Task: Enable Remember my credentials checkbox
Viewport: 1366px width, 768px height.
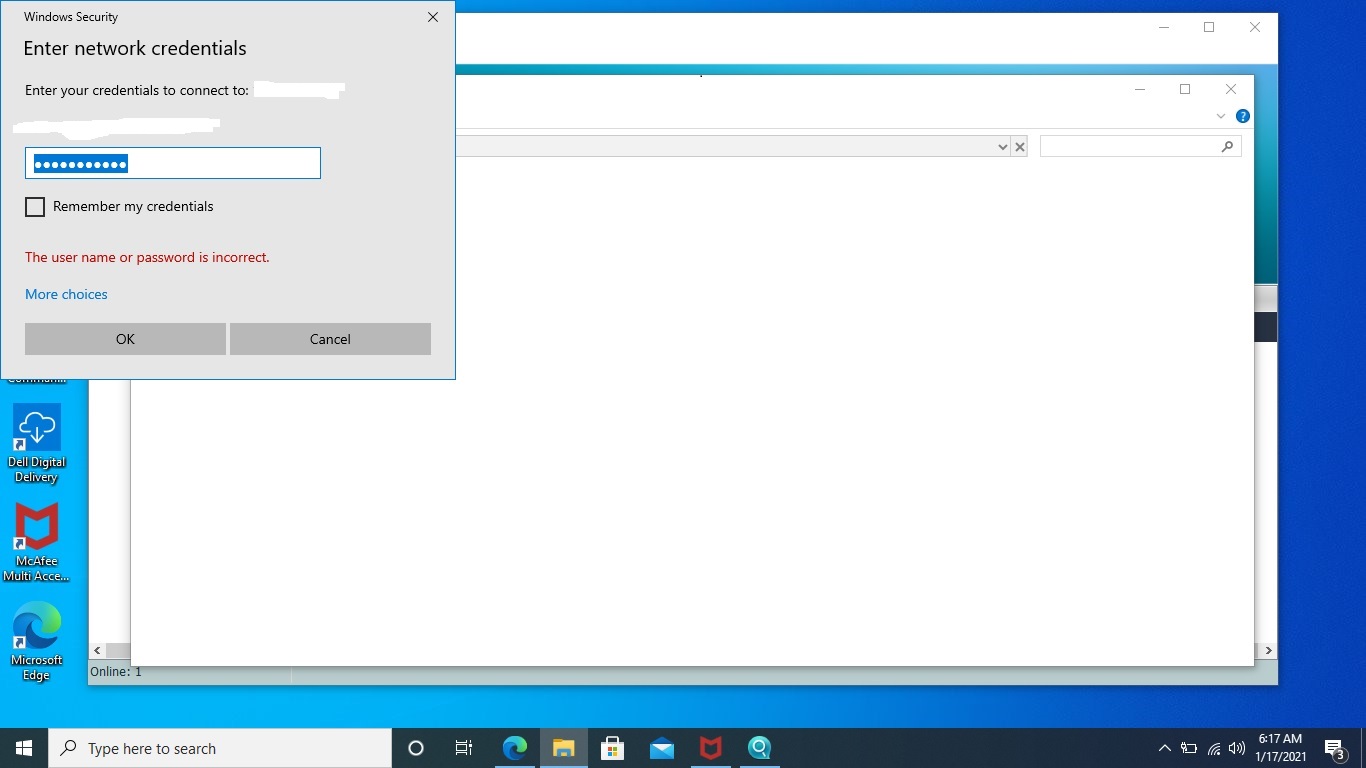Action: [x=35, y=207]
